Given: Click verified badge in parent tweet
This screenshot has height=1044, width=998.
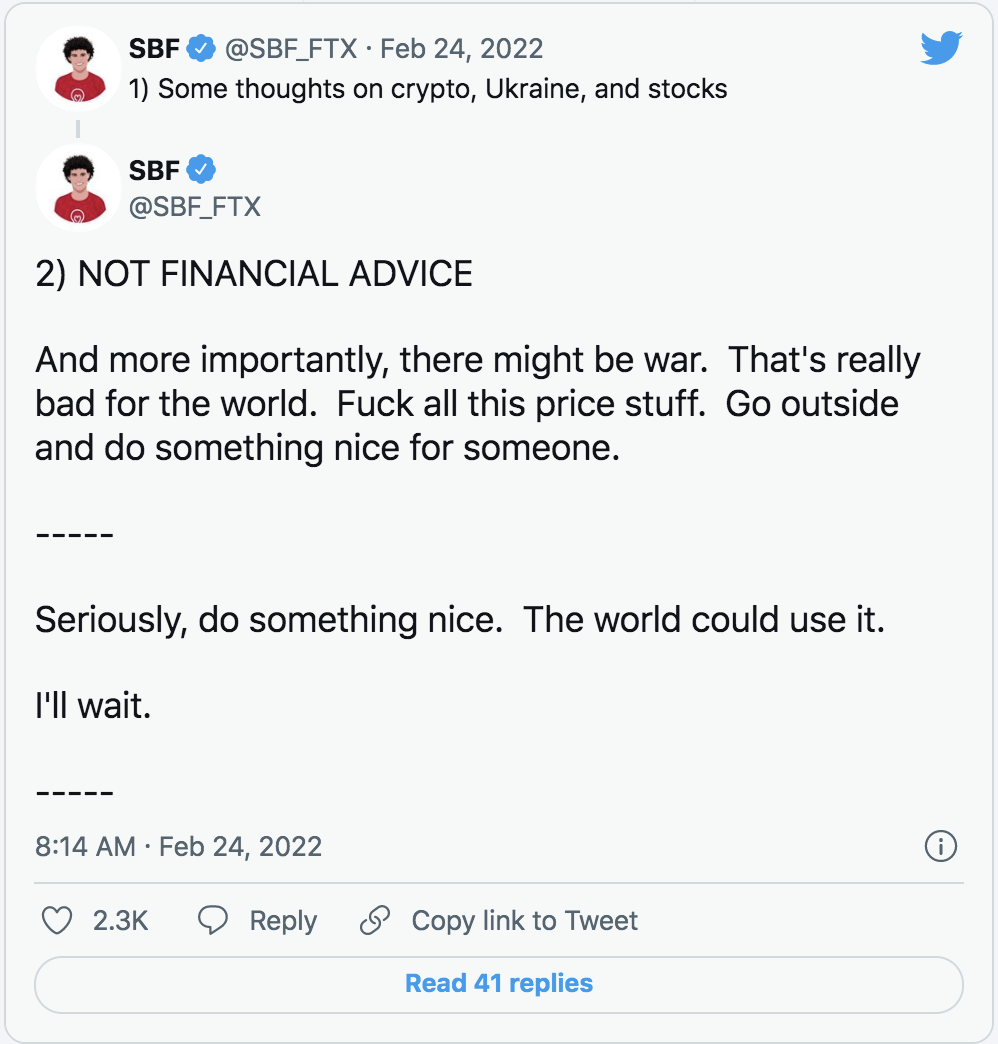Looking at the screenshot, I should [203, 47].
